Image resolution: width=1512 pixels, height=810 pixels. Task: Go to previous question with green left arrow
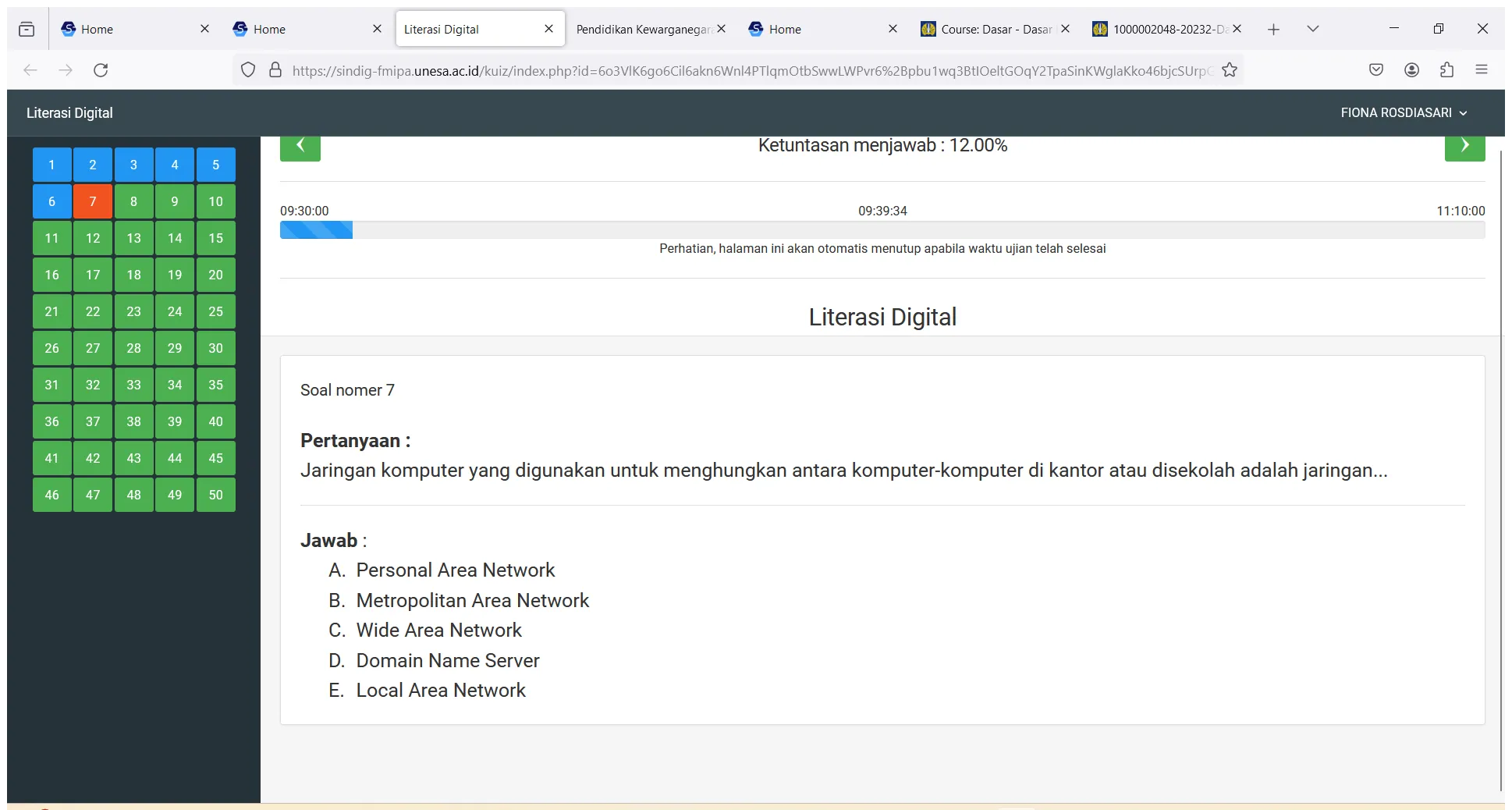[x=300, y=147]
